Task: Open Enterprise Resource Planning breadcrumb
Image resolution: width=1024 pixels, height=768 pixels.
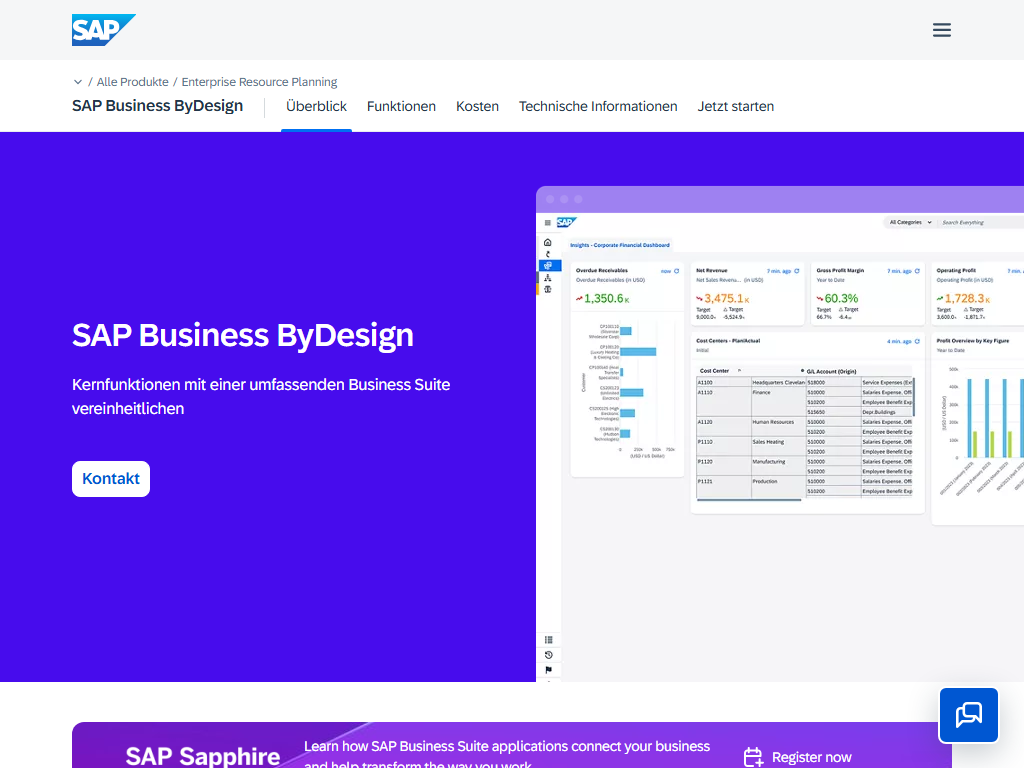Action: point(259,82)
